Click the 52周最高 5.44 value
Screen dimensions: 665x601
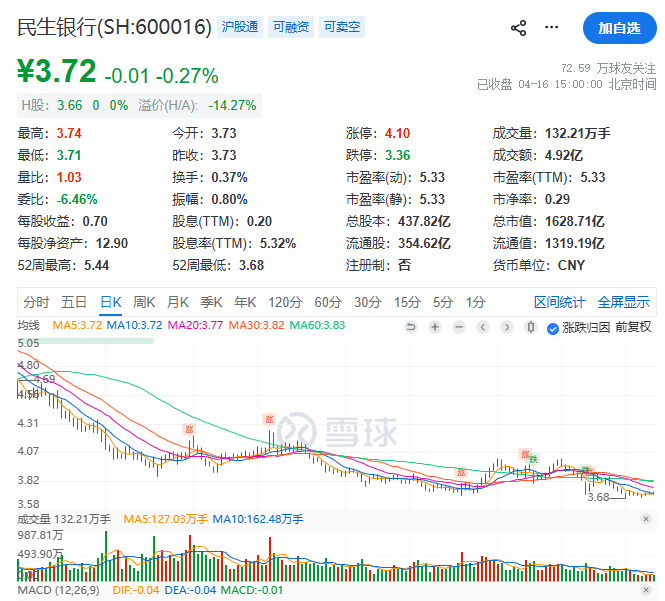(x=96, y=266)
